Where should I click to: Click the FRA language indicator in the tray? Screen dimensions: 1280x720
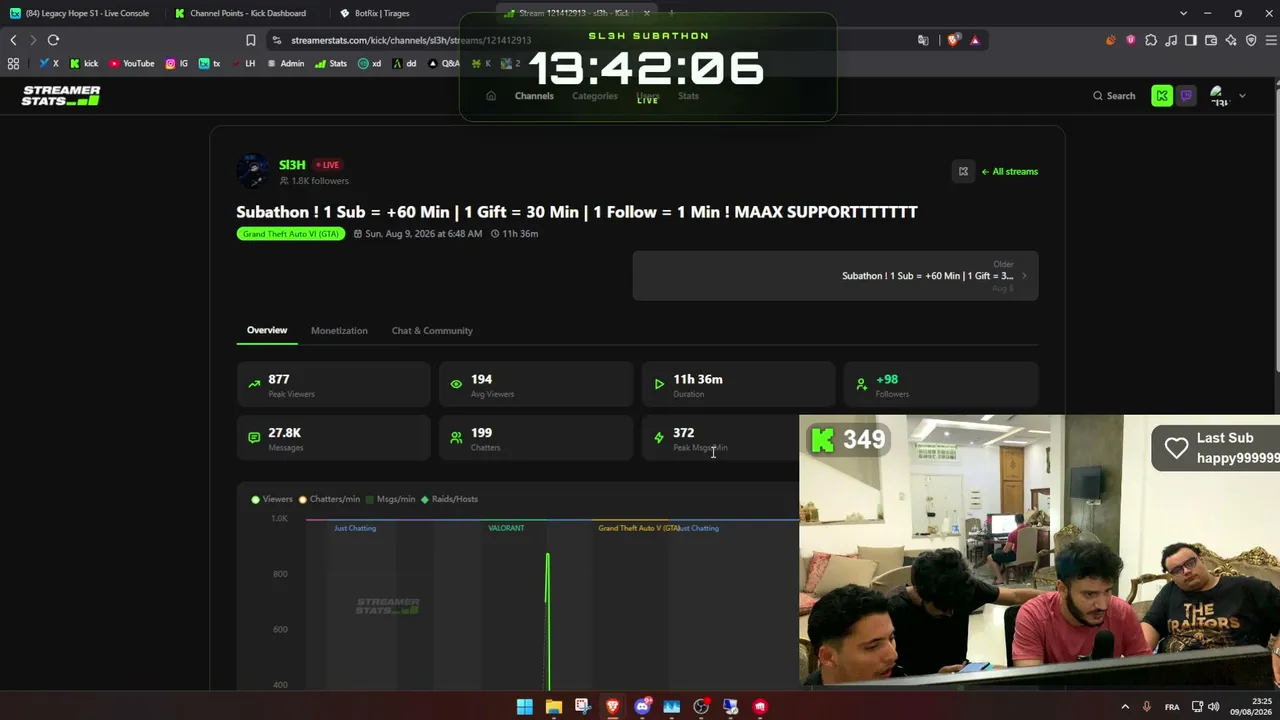(1172, 707)
